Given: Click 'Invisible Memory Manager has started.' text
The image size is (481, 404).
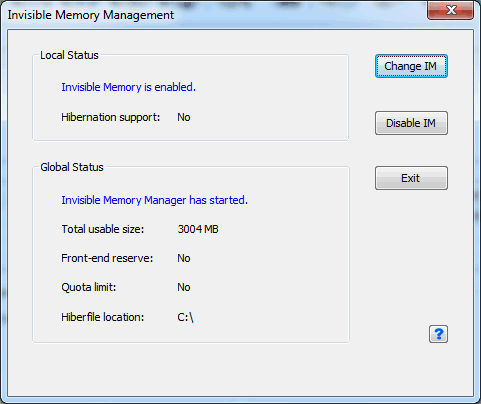Looking at the screenshot, I should (154, 200).
